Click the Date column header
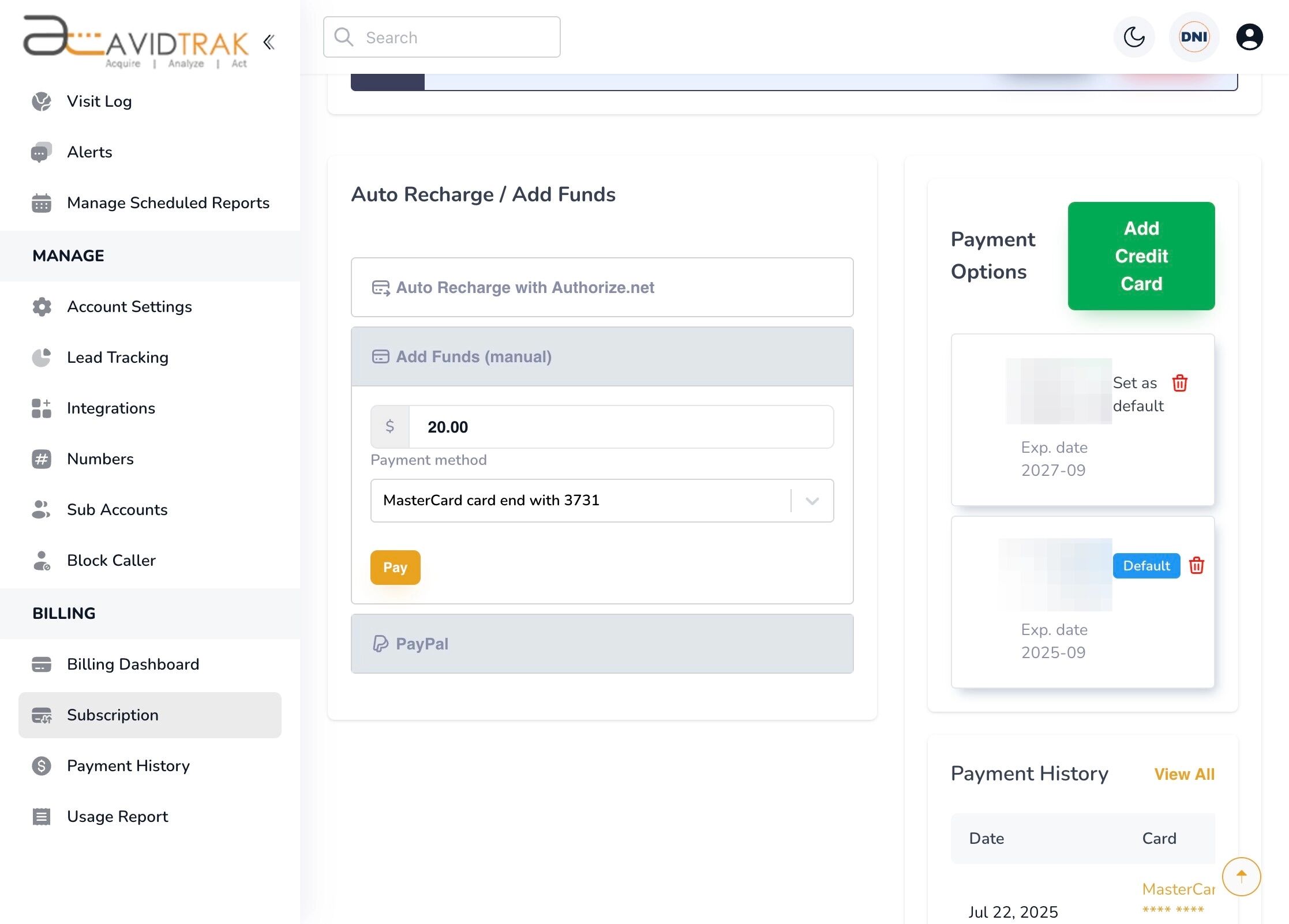This screenshot has width=1289, height=924. tap(987, 839)
